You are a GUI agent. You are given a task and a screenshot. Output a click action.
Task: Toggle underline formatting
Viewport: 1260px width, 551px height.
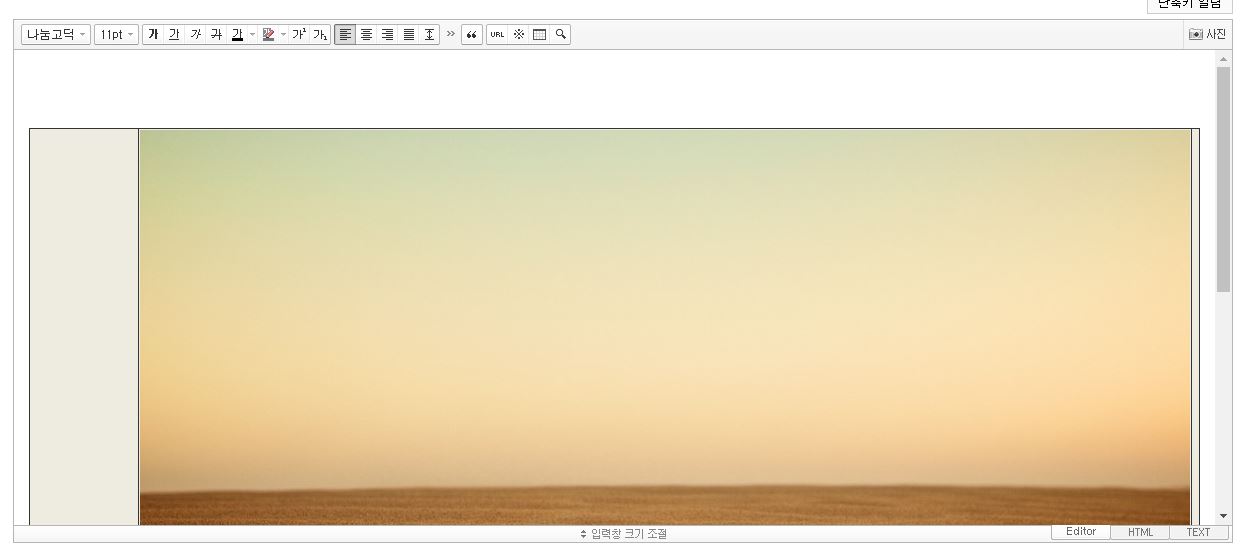point(174,34)
